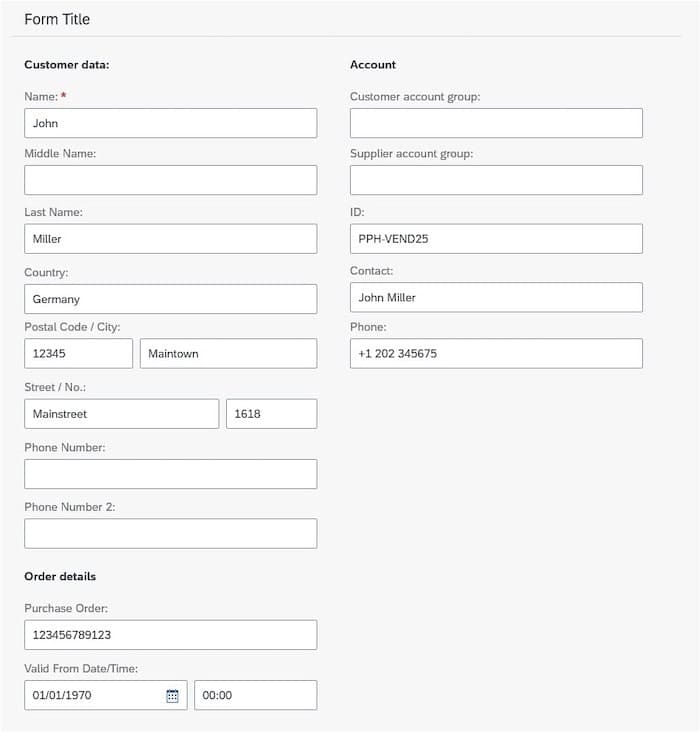The height and width of the screenshot is (732, 700).
Task: Edit the Postal Code field 12345
Action: pos(78,353)
